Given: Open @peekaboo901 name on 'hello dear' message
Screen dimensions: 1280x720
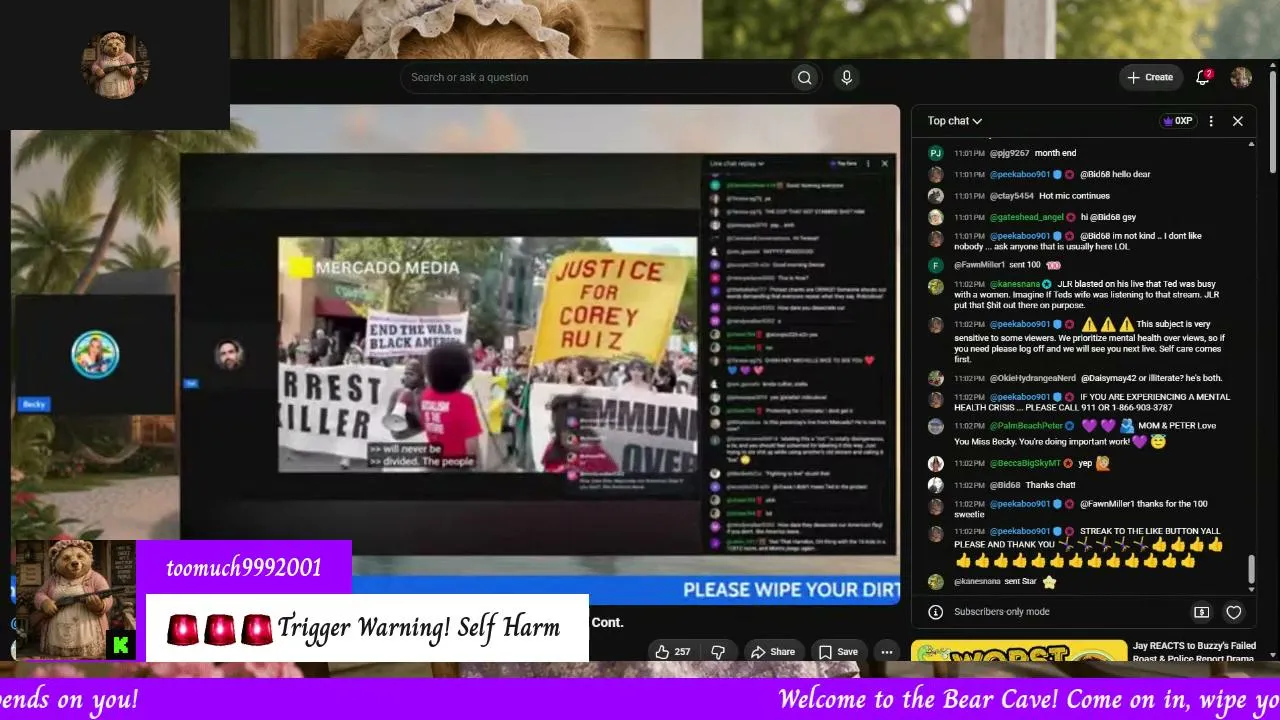Looking at the screenshot, I should point(1020,174).
